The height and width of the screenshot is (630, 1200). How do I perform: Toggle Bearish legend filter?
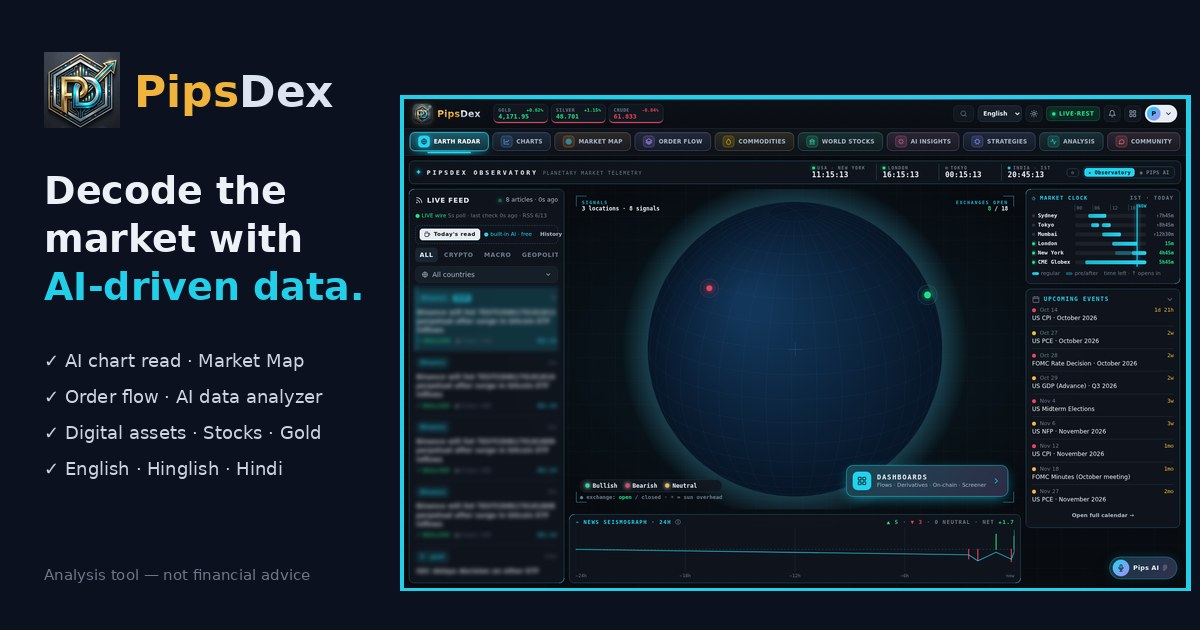coord(641,486)
